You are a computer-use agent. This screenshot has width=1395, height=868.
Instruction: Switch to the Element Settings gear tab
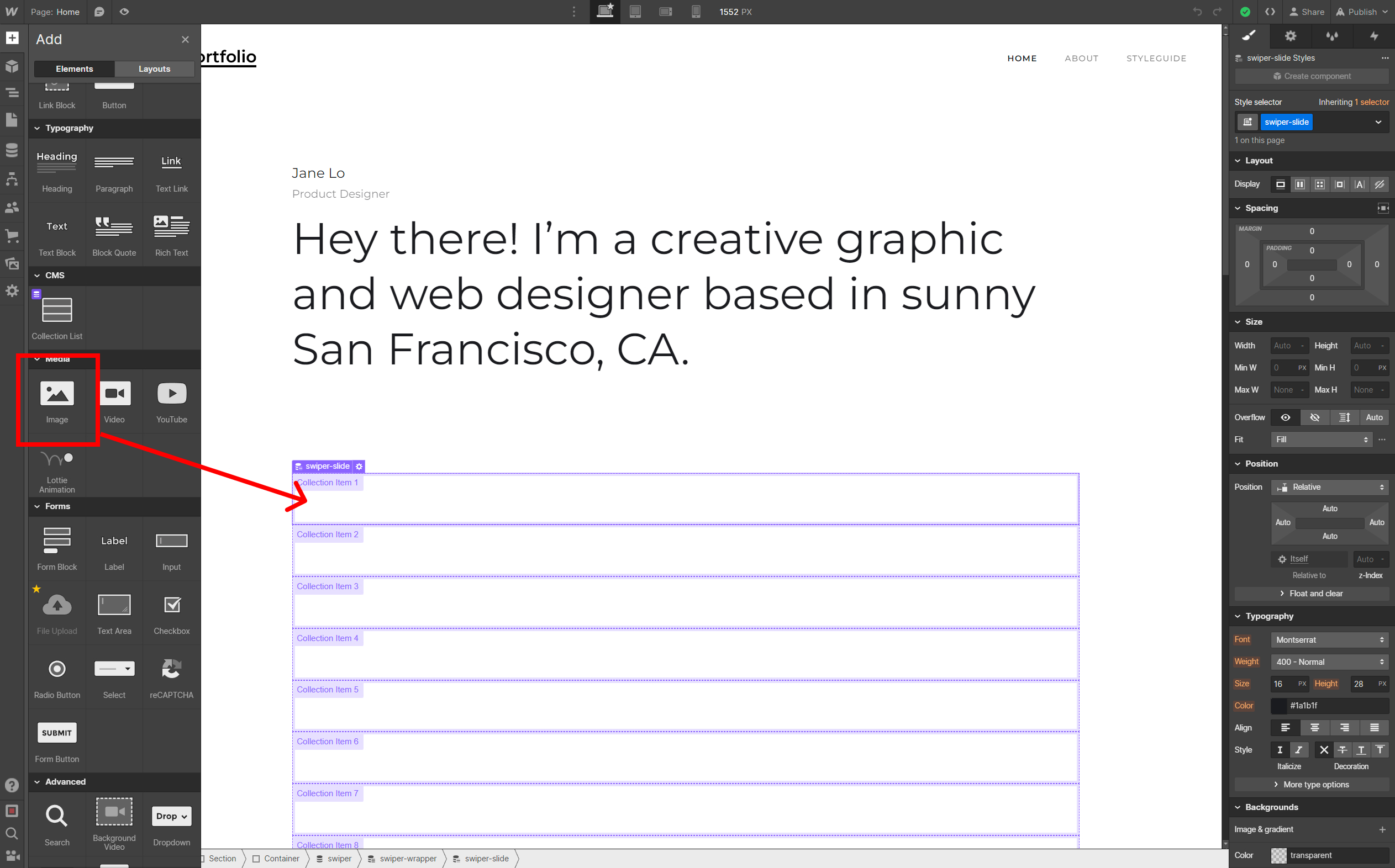coord(1291,36)
